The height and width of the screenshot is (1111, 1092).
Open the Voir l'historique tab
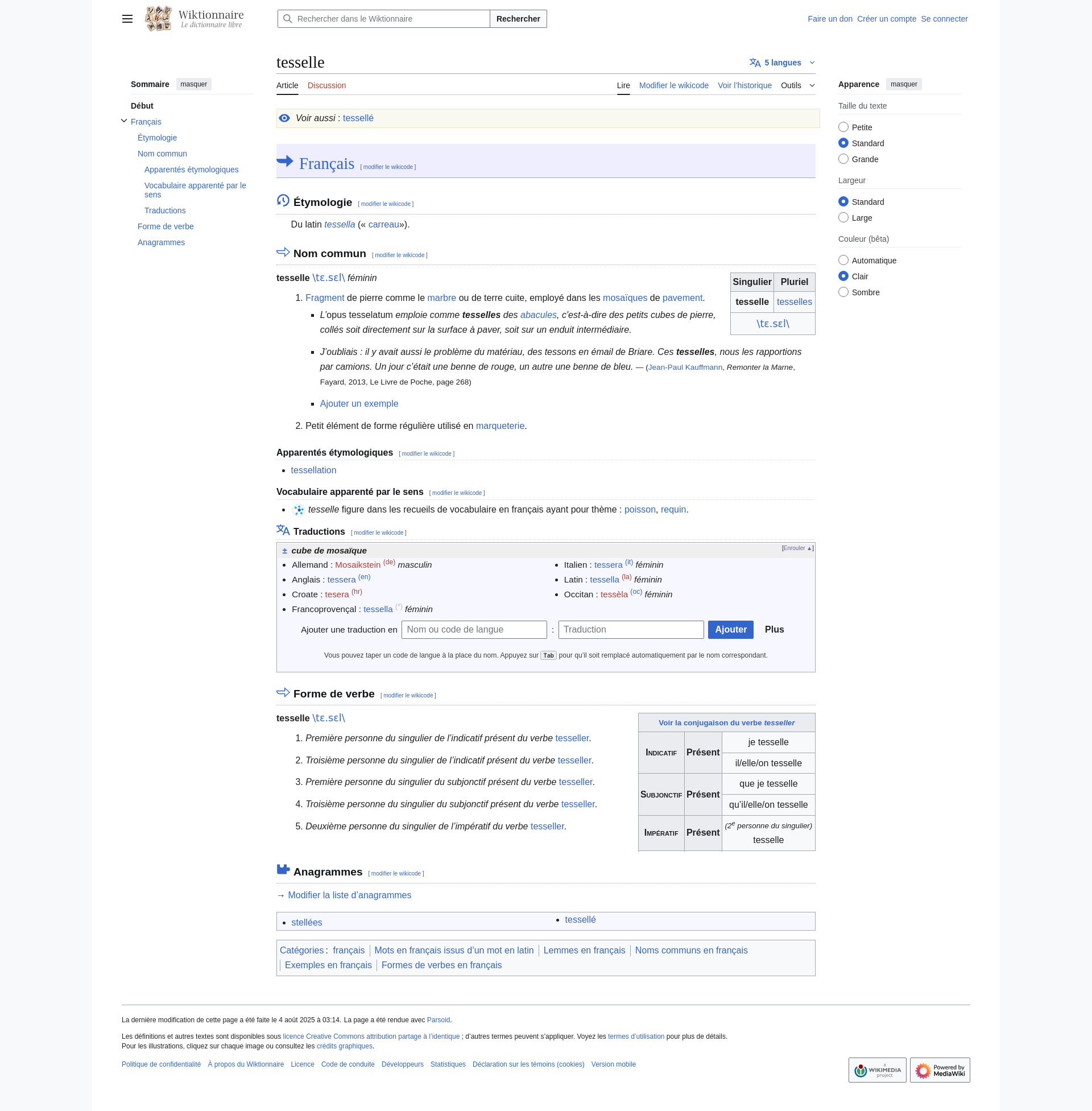[744, 85]
